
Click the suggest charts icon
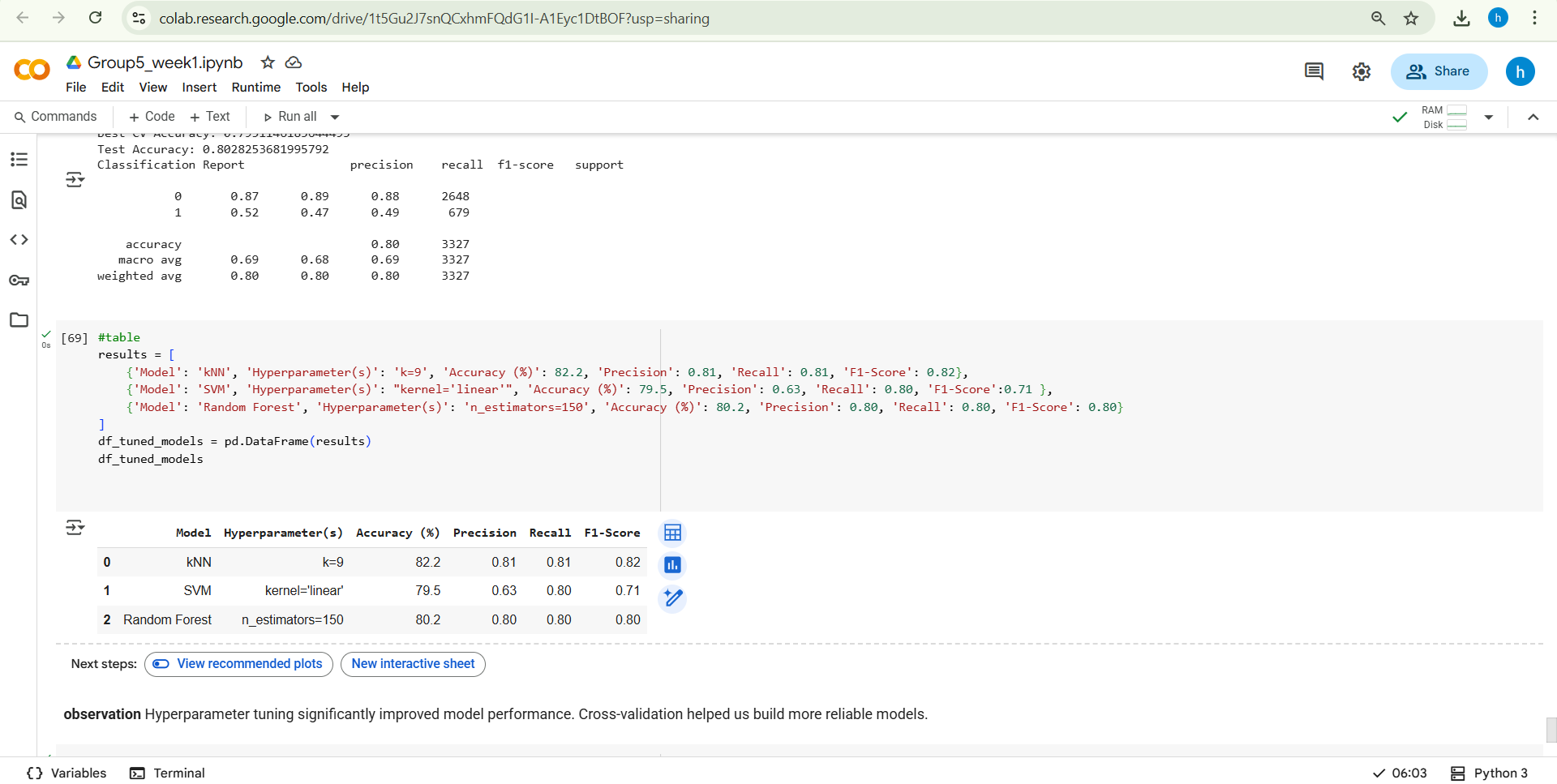click(x=672, y=565)
